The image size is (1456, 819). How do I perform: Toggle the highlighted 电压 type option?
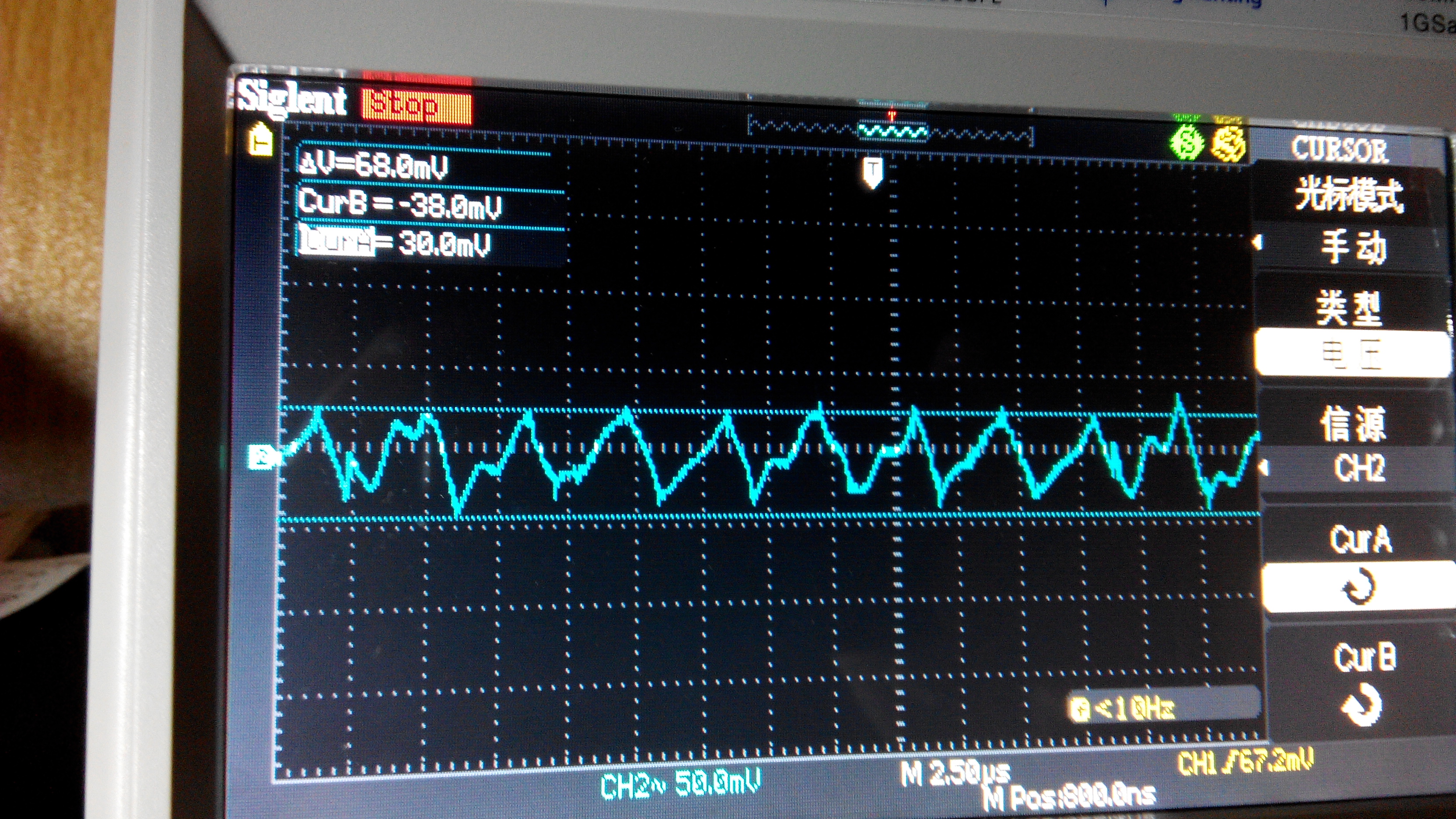pos(1352,354)
